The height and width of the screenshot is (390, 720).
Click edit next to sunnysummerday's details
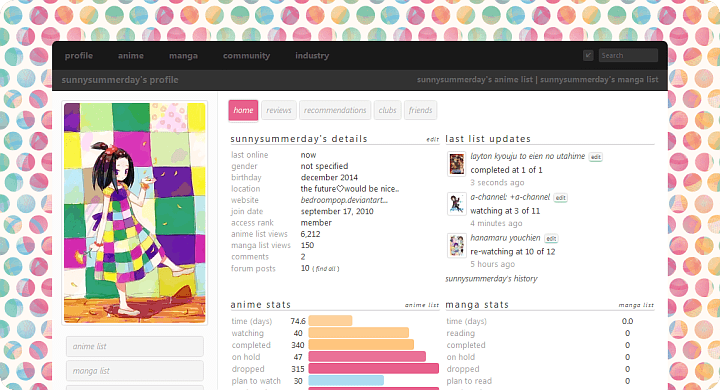pyautogui.click(x=433, y=139)
